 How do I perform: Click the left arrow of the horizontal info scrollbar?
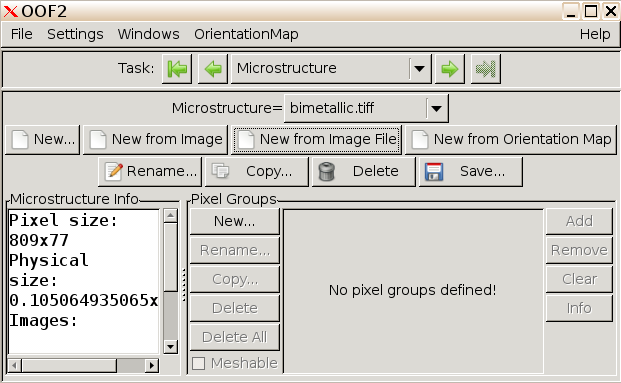tap(15, 365)
